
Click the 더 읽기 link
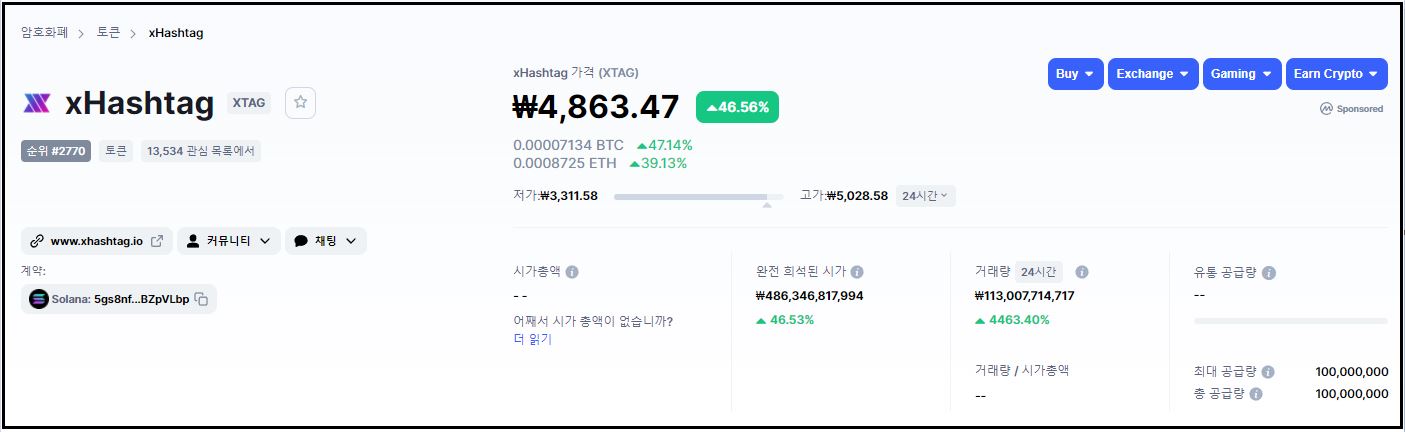532,339
